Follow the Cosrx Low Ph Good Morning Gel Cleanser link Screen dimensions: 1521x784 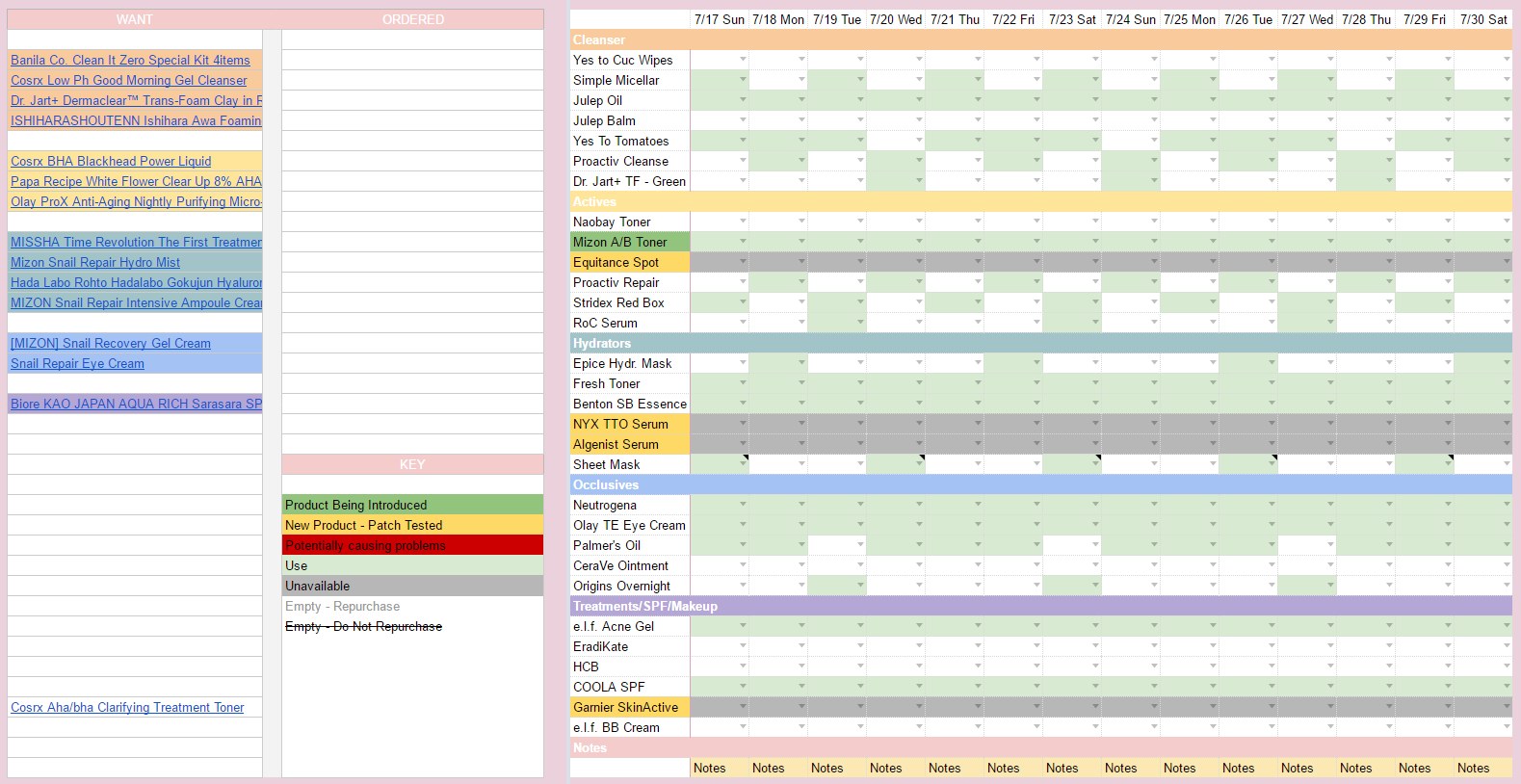pyautogui.click(x=129, y=80)
